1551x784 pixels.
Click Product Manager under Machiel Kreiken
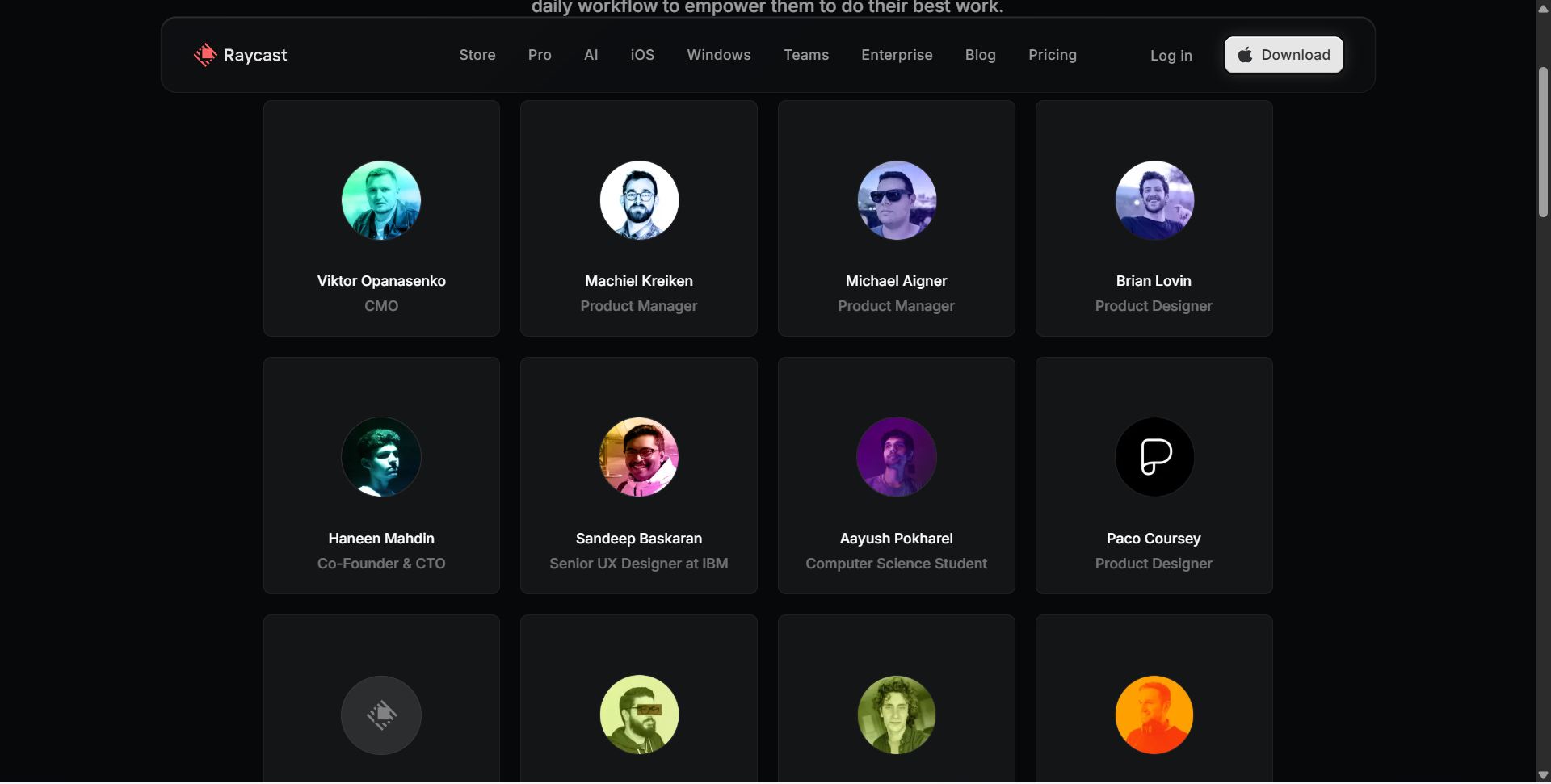pos(639,306)
